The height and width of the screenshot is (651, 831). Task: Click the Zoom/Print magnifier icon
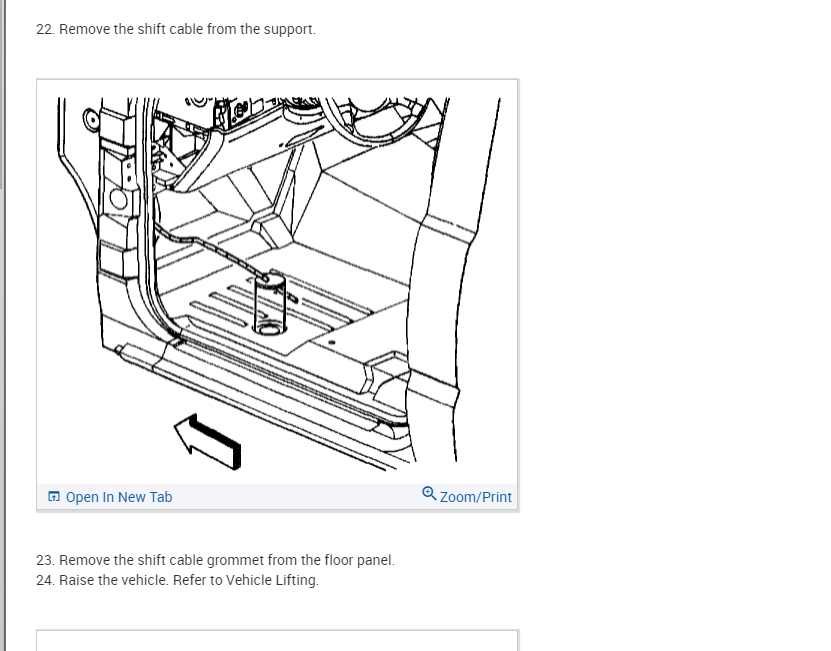pos(429,494)
